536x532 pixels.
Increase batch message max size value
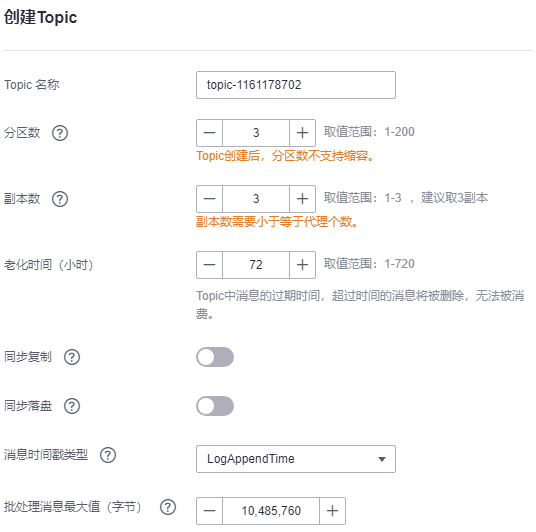[332, 511]
